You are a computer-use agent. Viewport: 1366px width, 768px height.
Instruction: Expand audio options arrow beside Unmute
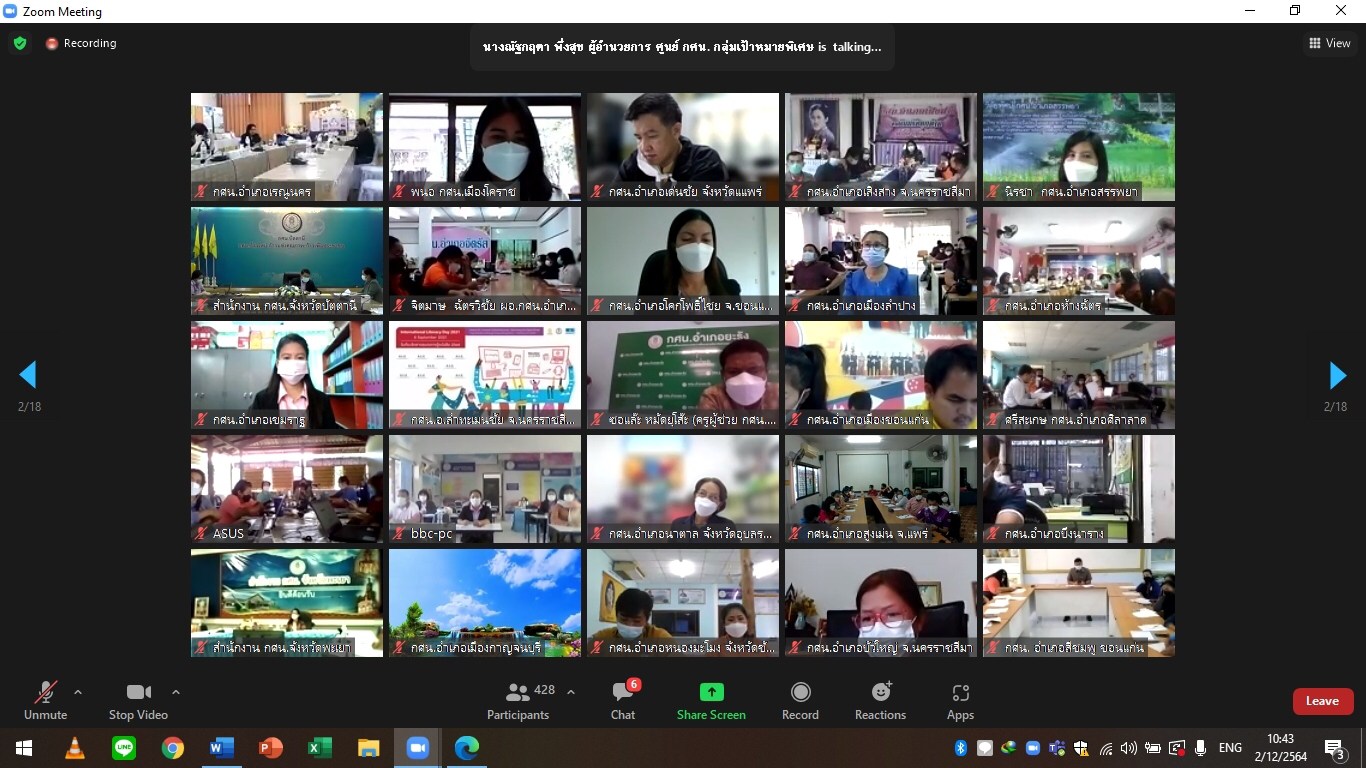point(78,692)
